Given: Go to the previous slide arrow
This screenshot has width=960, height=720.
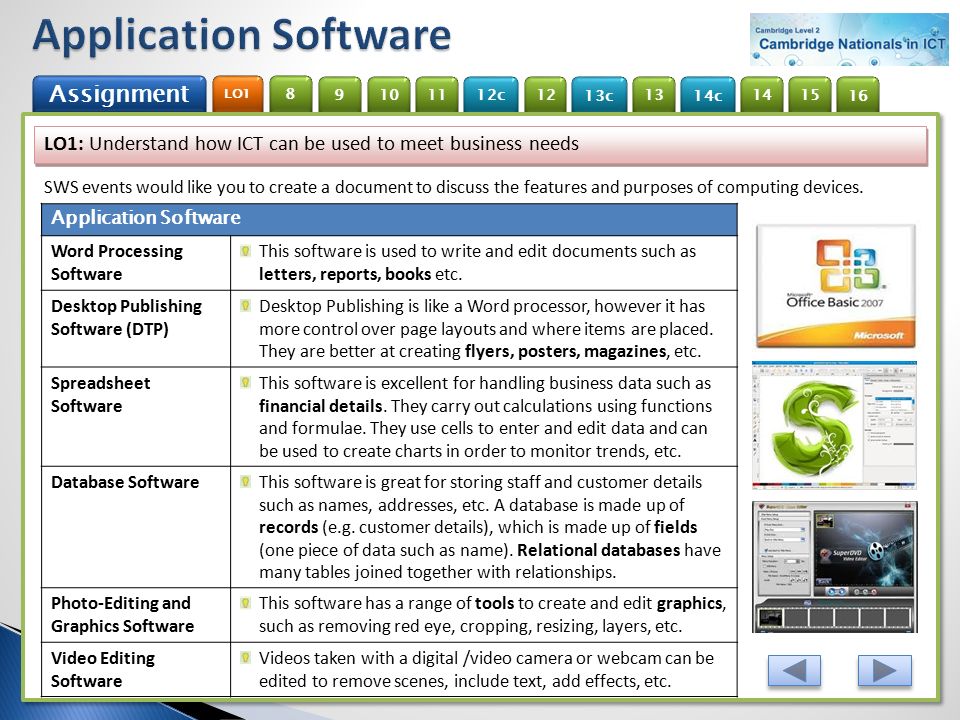Looking at the screenshot, I should click(x=793, y=670).
